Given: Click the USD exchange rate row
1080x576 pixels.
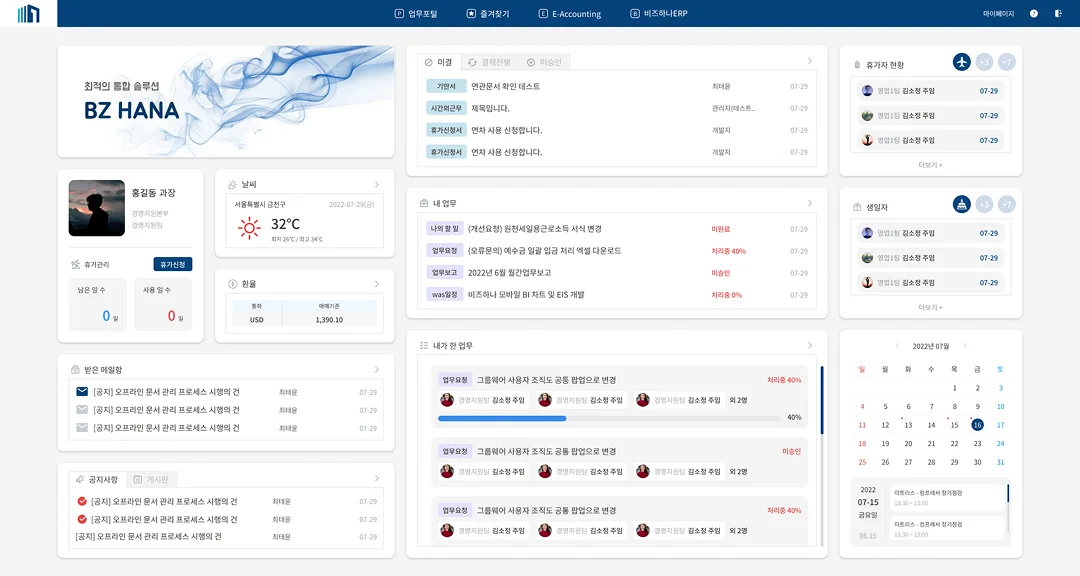Looking at the screenshot, I should pyautogui.click(x=304, y=320).
